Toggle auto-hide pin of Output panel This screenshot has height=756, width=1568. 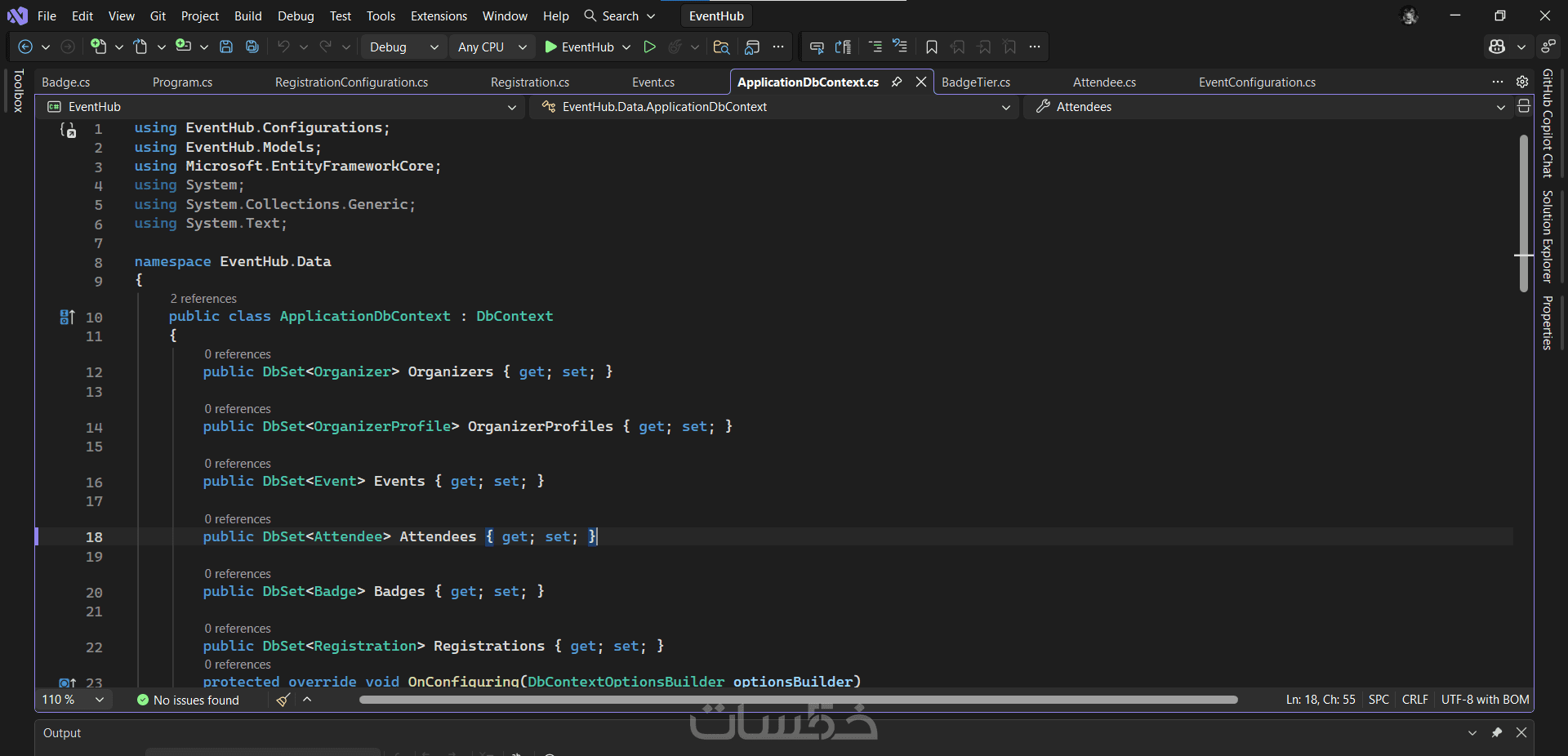[1497, 732]
